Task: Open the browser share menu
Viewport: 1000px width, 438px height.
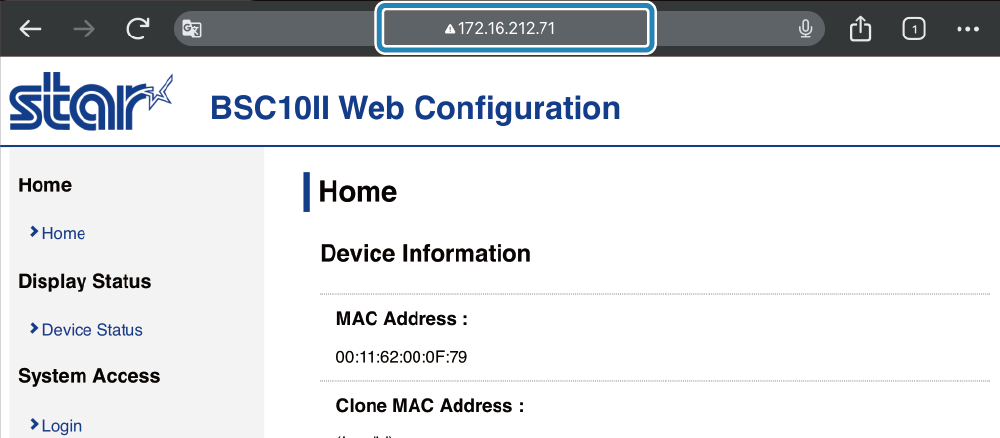Action: click(860, 29)
